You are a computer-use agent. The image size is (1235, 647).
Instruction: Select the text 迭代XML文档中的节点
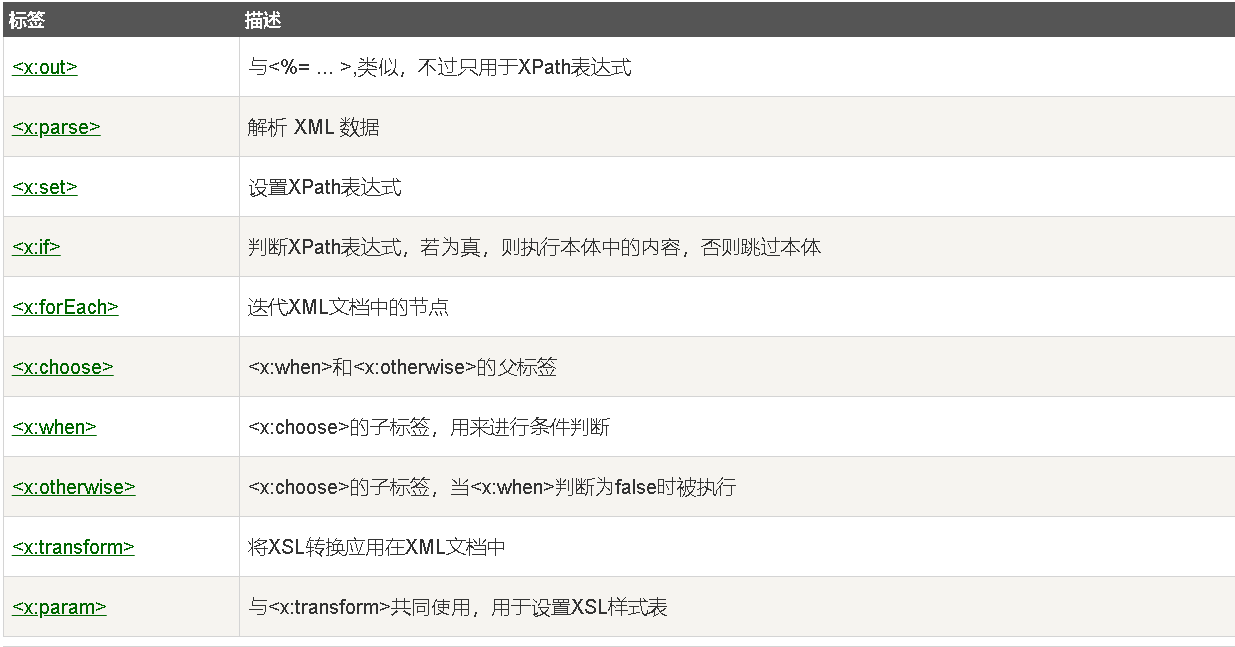tap(348, 307)
